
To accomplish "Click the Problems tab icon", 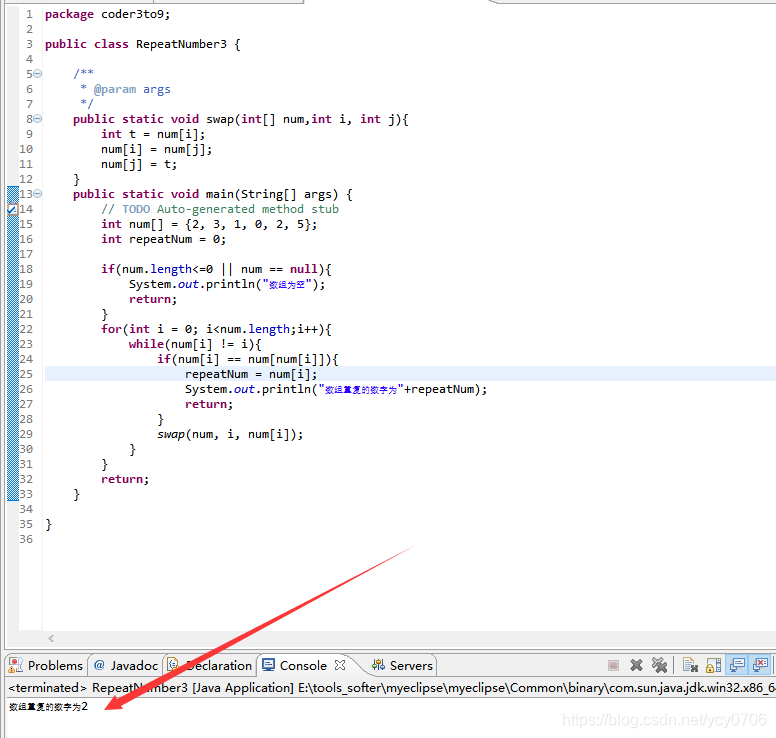I will tap(15, 665).
